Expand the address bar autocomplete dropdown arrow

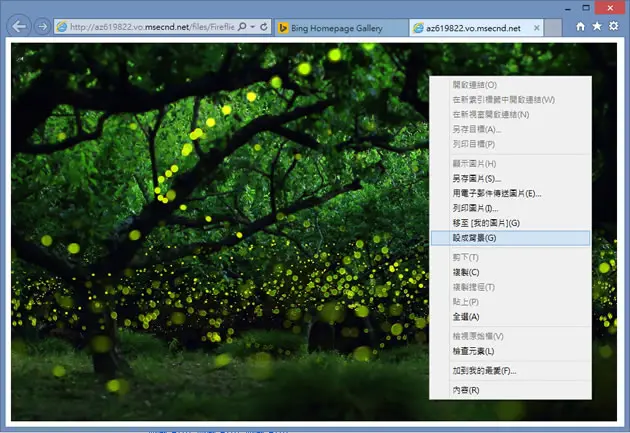coord(253,27)
